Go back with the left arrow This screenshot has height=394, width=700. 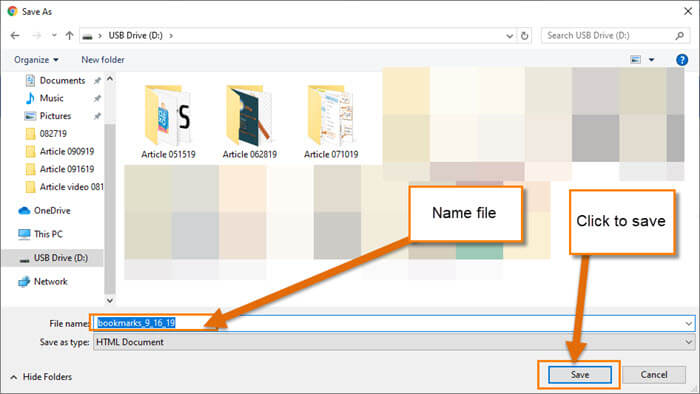coord(15,35)
